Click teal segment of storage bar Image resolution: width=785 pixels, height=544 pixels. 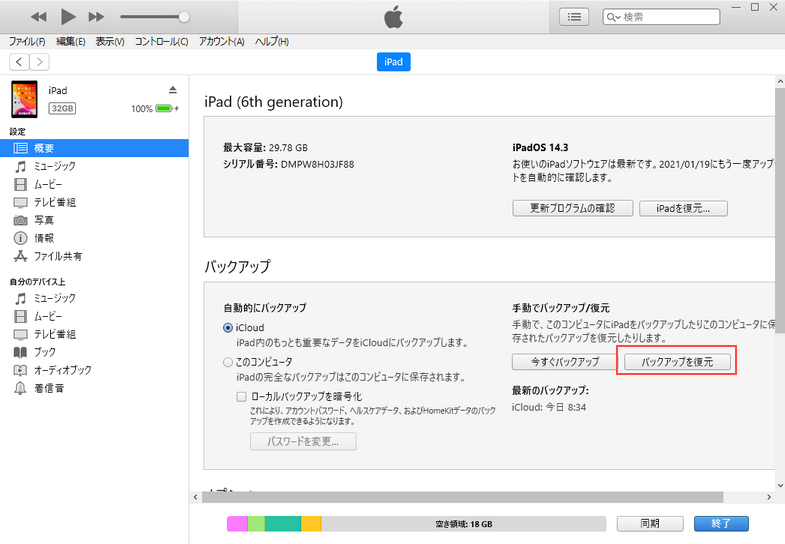(x=283, y=523)
